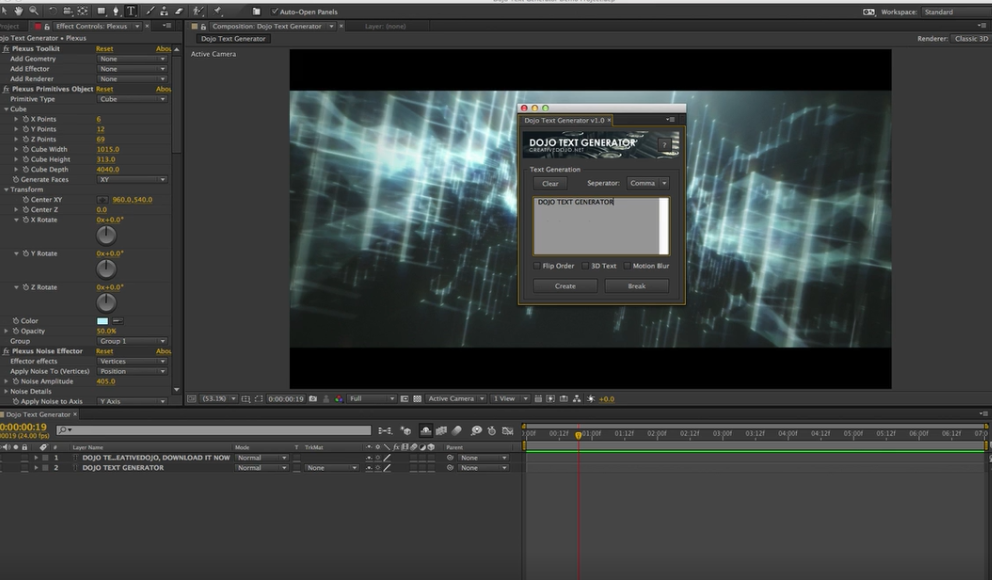Viewport: 992px width, 580px height.
Task: Select the Dojo Text Generator timeline tab
Action: pos(38,414)
